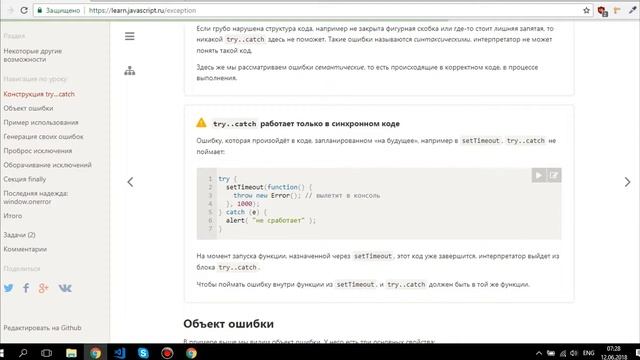Open the hamburger sidebar menu

pos(129,36)
